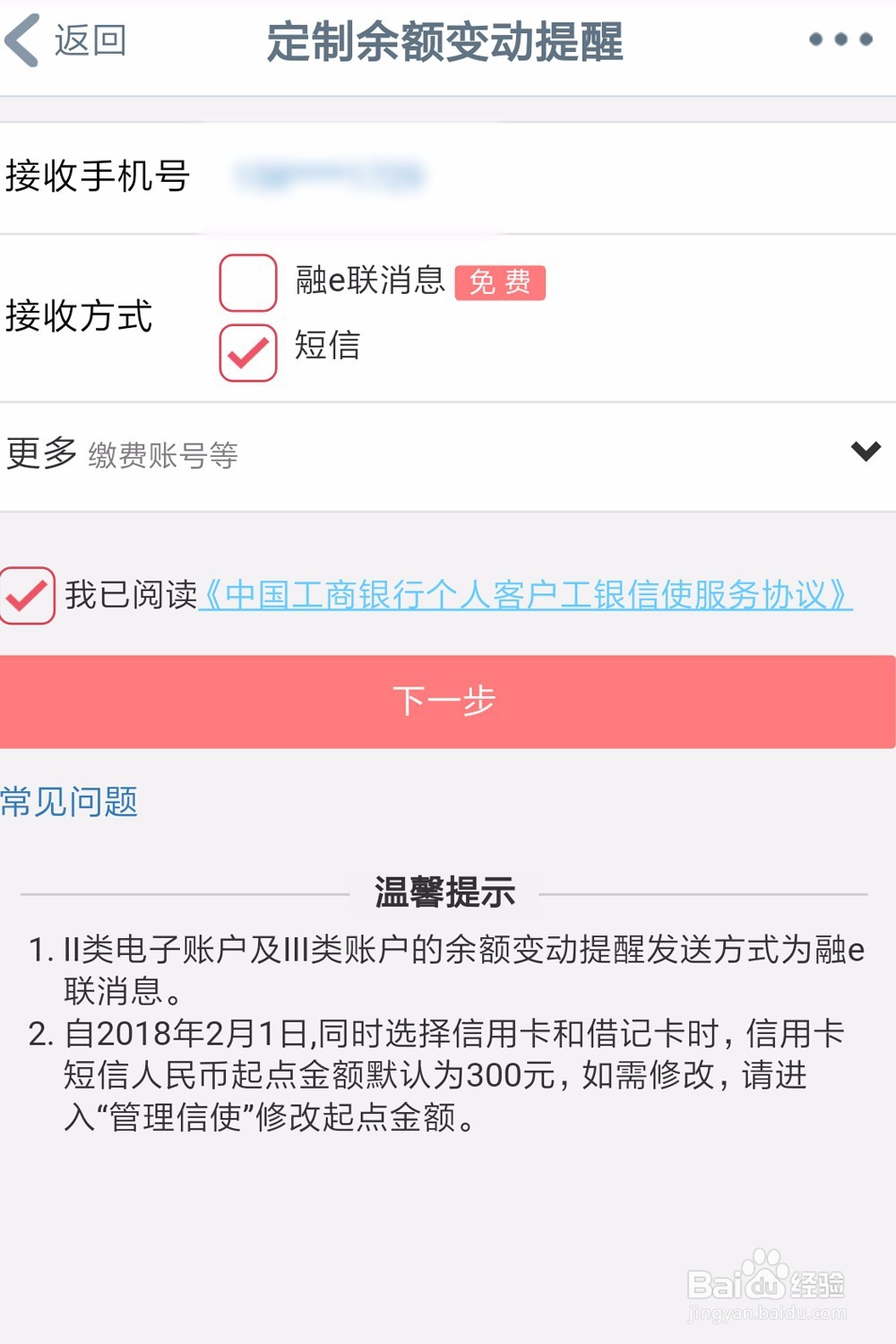Tap the back arrow icon

(22, 40)
